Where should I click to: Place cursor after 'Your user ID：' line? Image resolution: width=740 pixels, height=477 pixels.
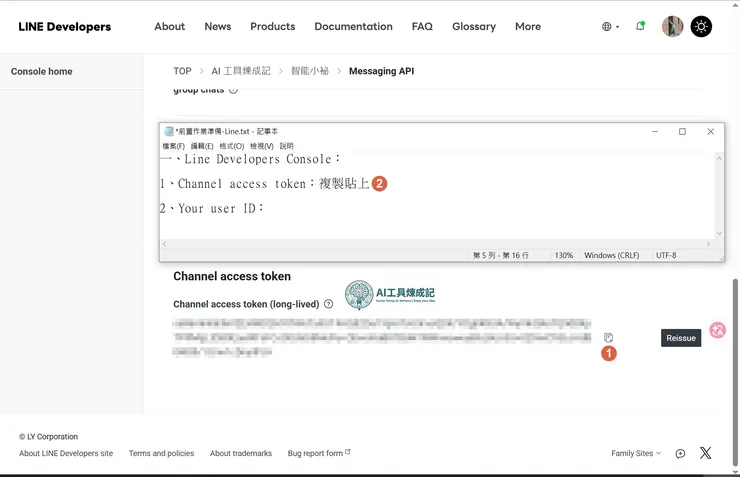266,208
